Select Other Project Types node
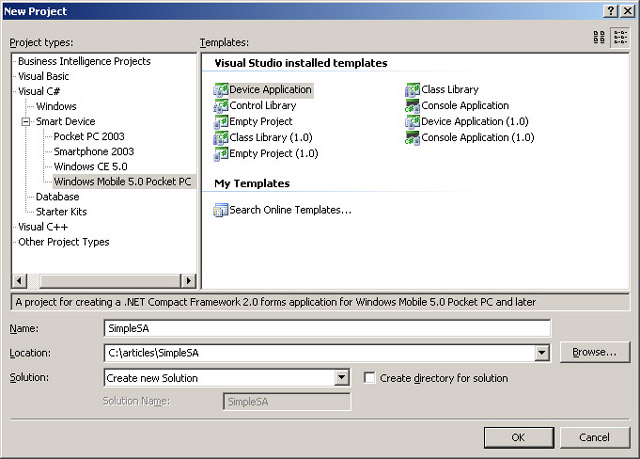Image resolution: width=640 pixels, height=459 pixels. click(64, 242)
